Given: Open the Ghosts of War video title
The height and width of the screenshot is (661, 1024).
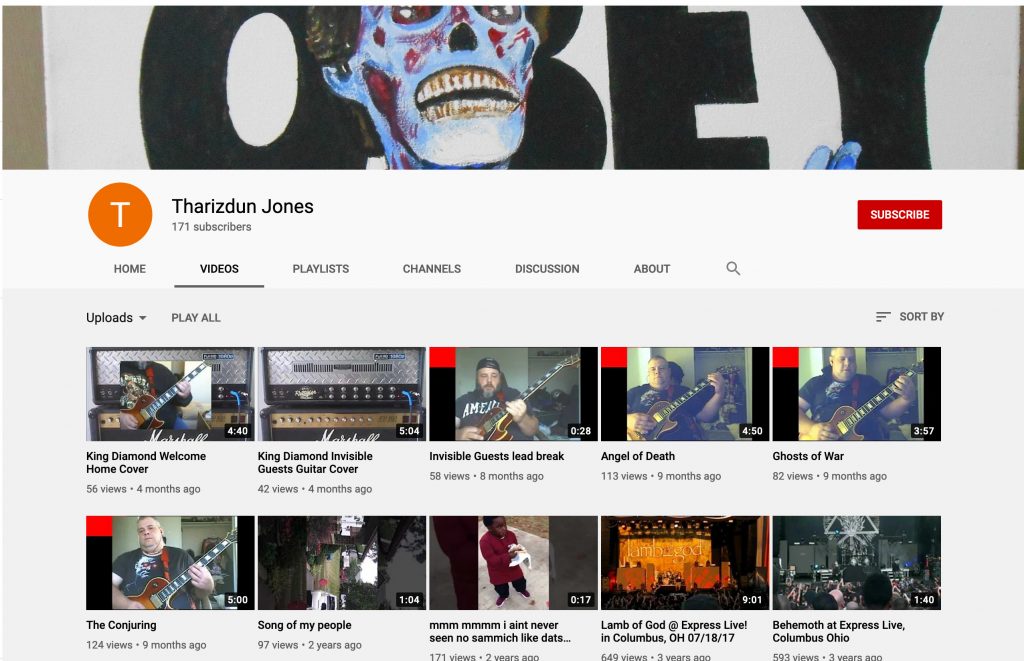Looking at the screenshot, I should (x=808, y=456).
